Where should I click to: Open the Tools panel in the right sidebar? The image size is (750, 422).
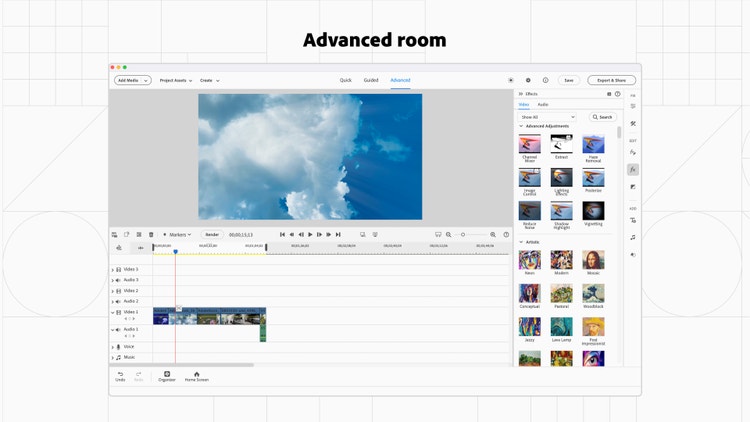click(x=633, y=124)
